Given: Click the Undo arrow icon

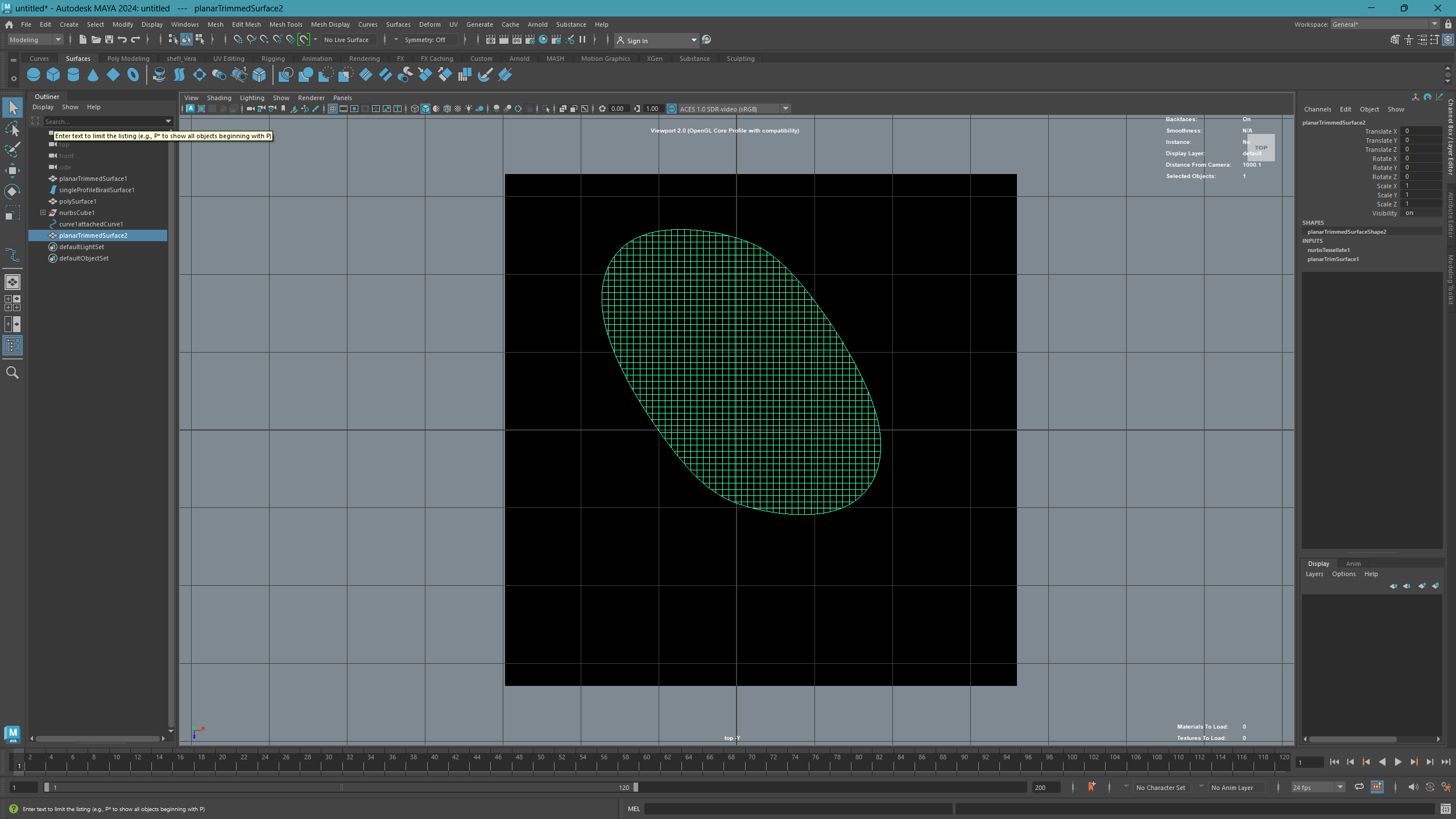Looking at the screenshot, I should (x=122, y=40).
